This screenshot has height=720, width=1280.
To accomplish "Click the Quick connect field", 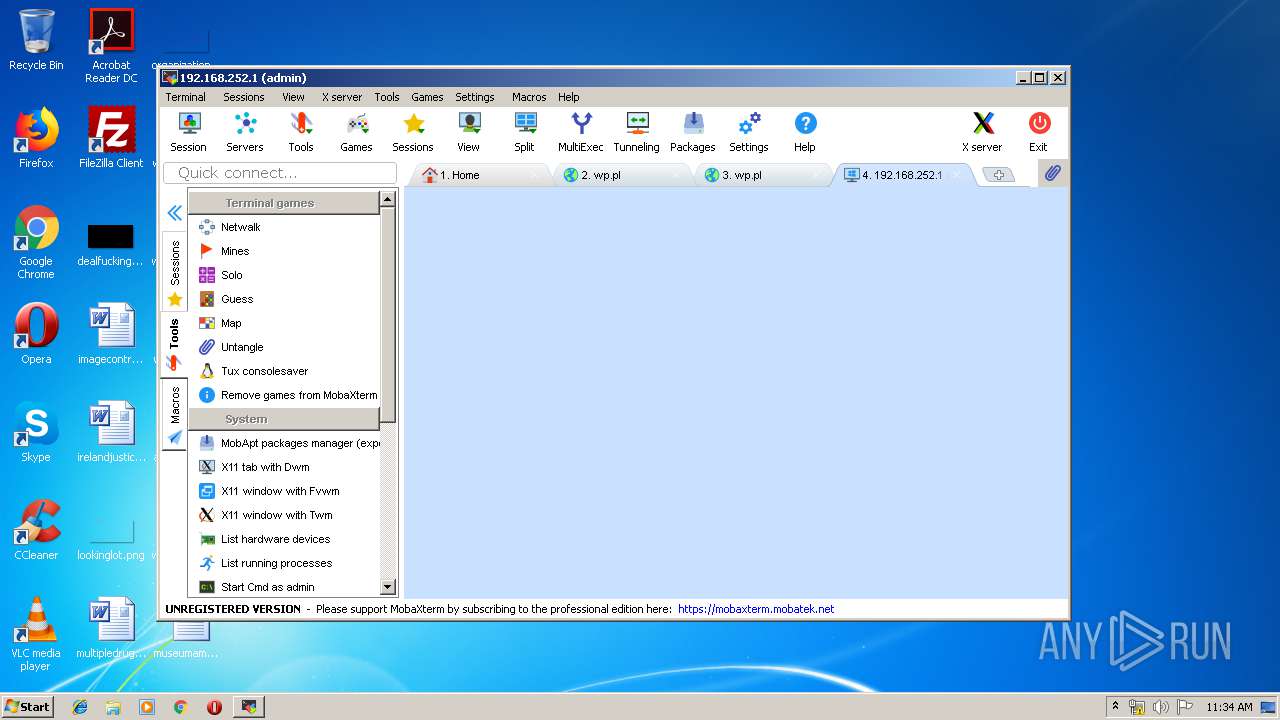I will (x=280, y=173).
